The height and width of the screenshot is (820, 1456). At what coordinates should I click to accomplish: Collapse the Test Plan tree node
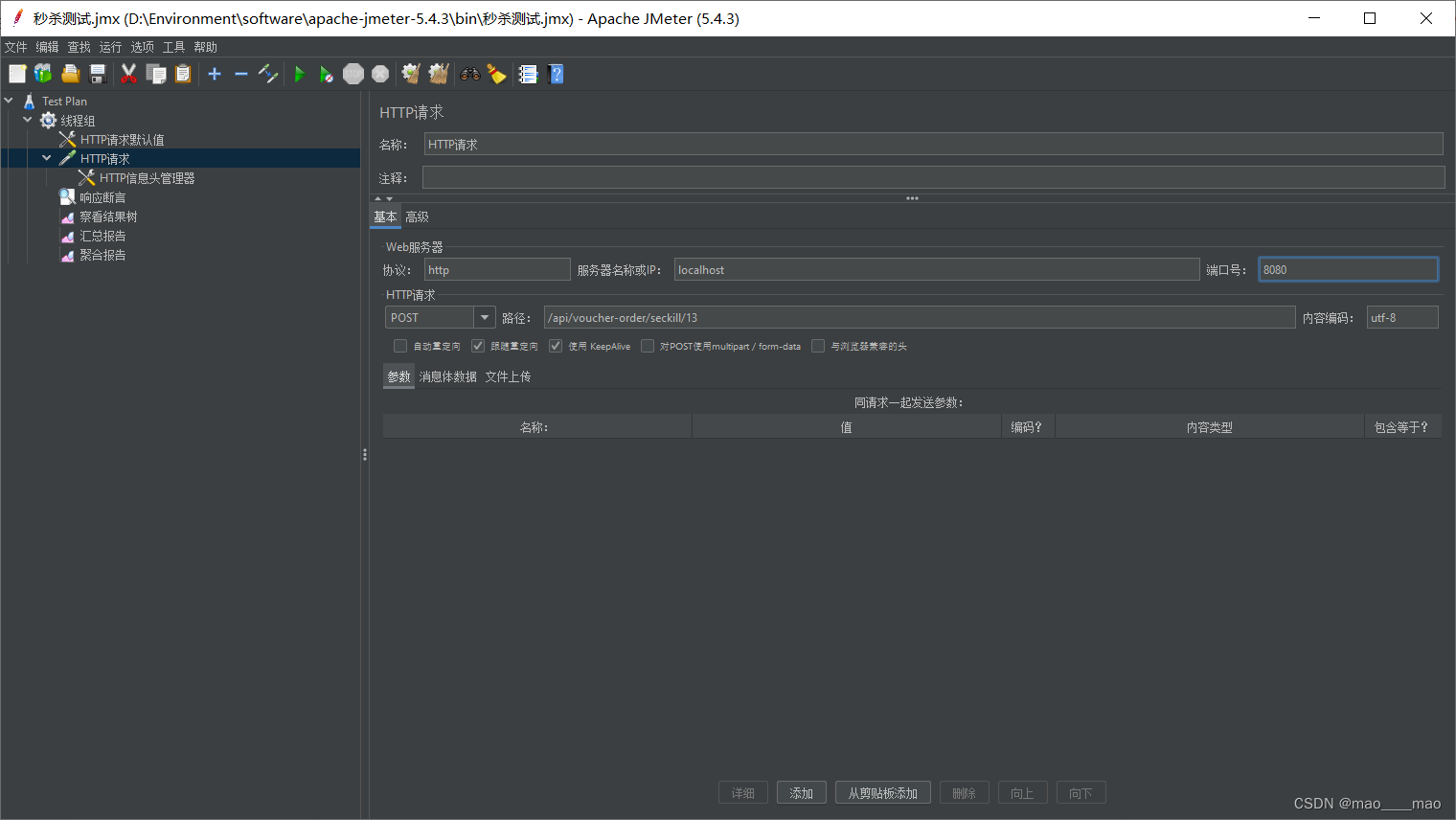point(9,101)
